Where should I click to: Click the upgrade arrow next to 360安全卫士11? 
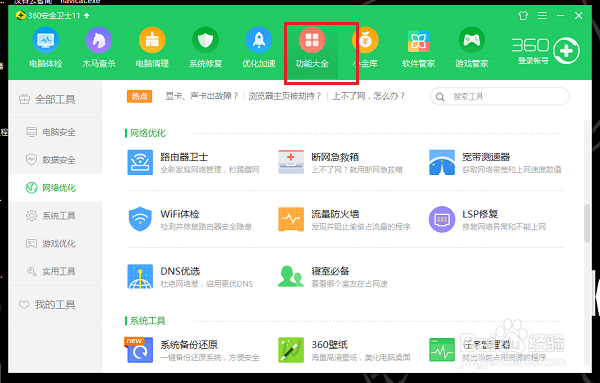(x=86, y=15)
